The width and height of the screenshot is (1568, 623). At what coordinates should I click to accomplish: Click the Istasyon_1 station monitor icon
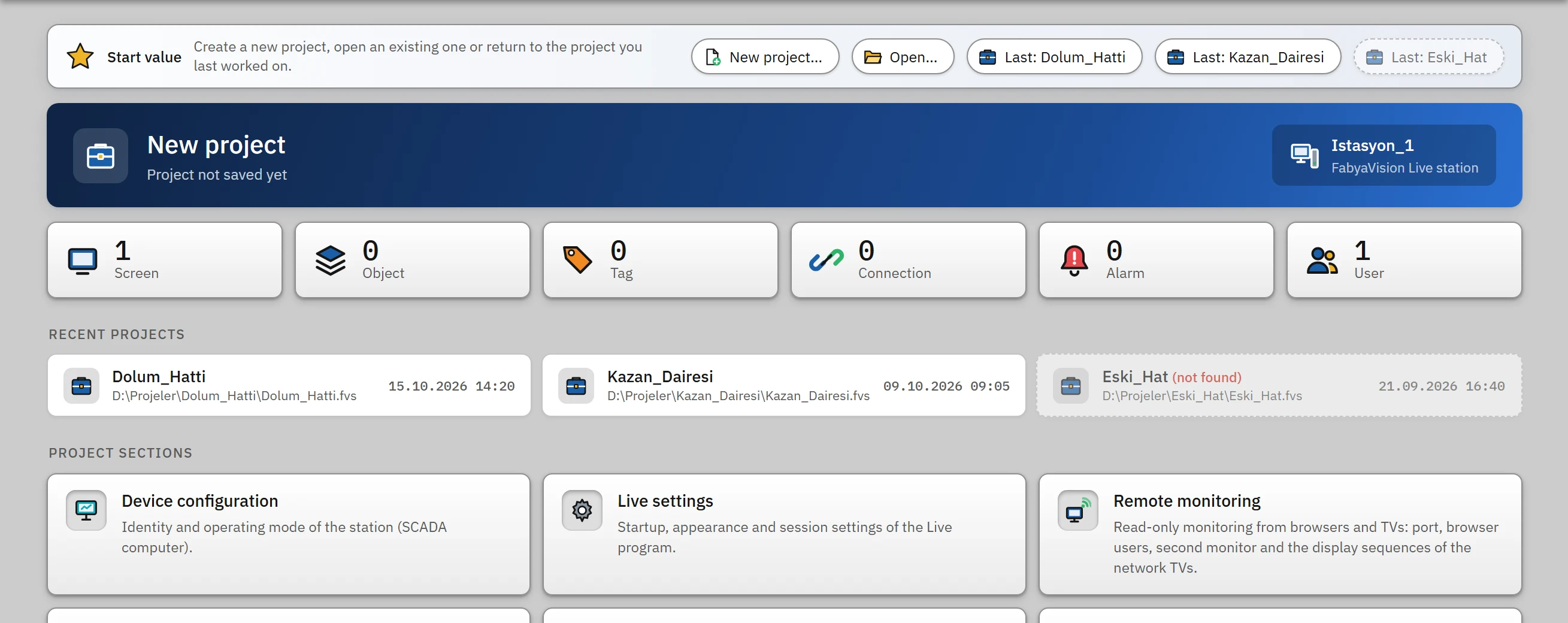(x=1304, y=156)
